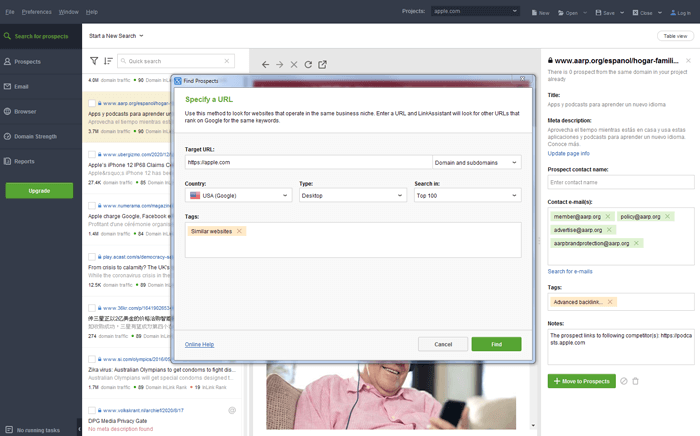Check the www.ubergizmo.com result checkbox

click(92, 154)
